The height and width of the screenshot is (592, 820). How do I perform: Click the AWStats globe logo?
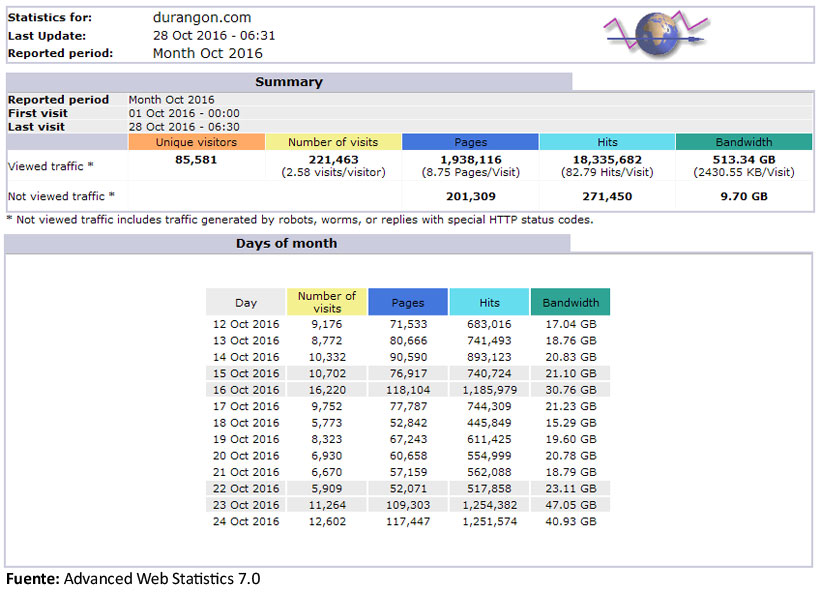[x=656, y=33]
